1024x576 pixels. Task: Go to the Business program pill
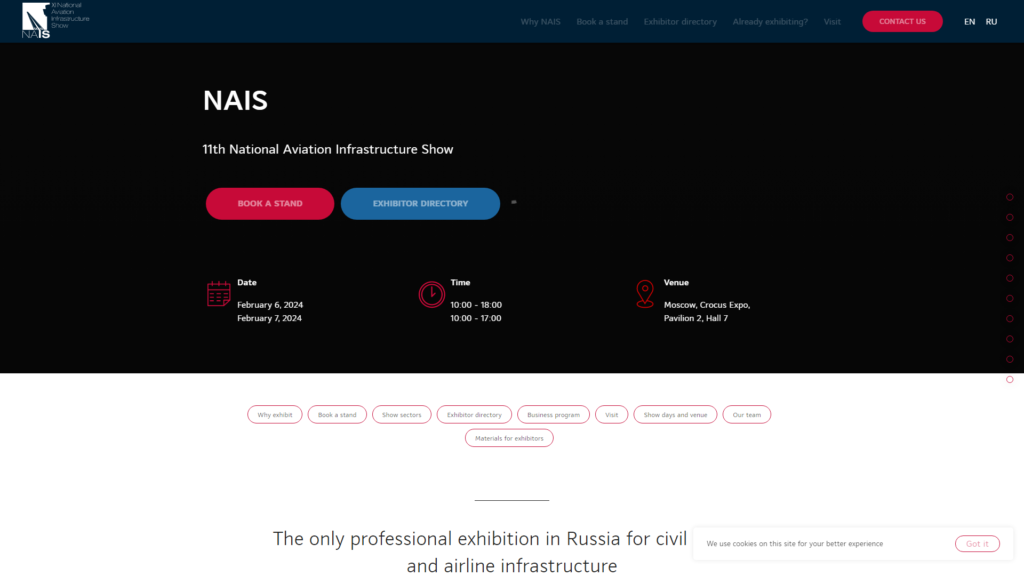(553, 415)
